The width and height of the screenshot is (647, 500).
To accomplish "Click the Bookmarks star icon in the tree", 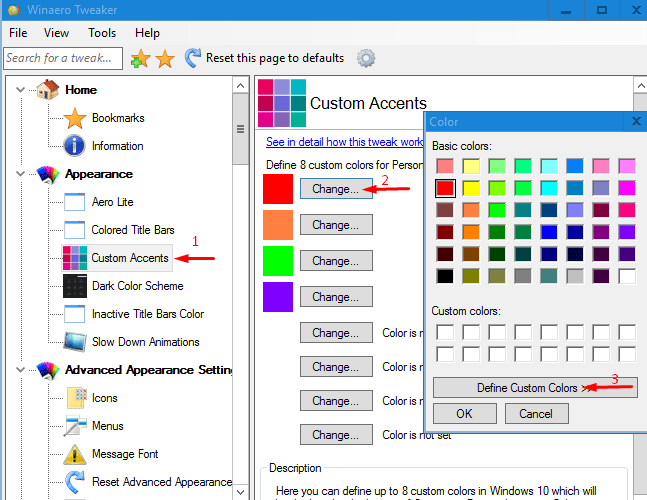I will pos(75,118).
